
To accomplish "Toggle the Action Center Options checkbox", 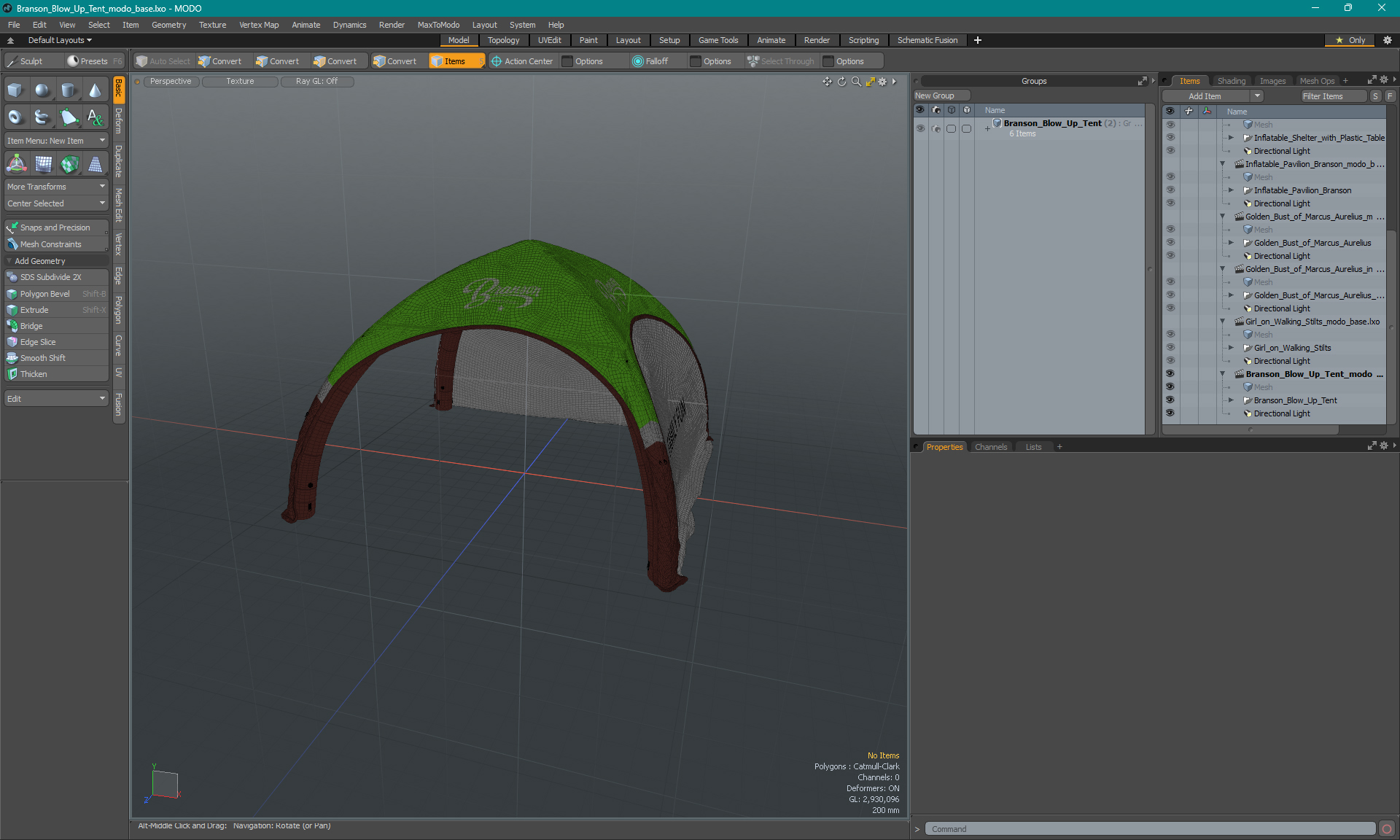I will tap(567, 61).
